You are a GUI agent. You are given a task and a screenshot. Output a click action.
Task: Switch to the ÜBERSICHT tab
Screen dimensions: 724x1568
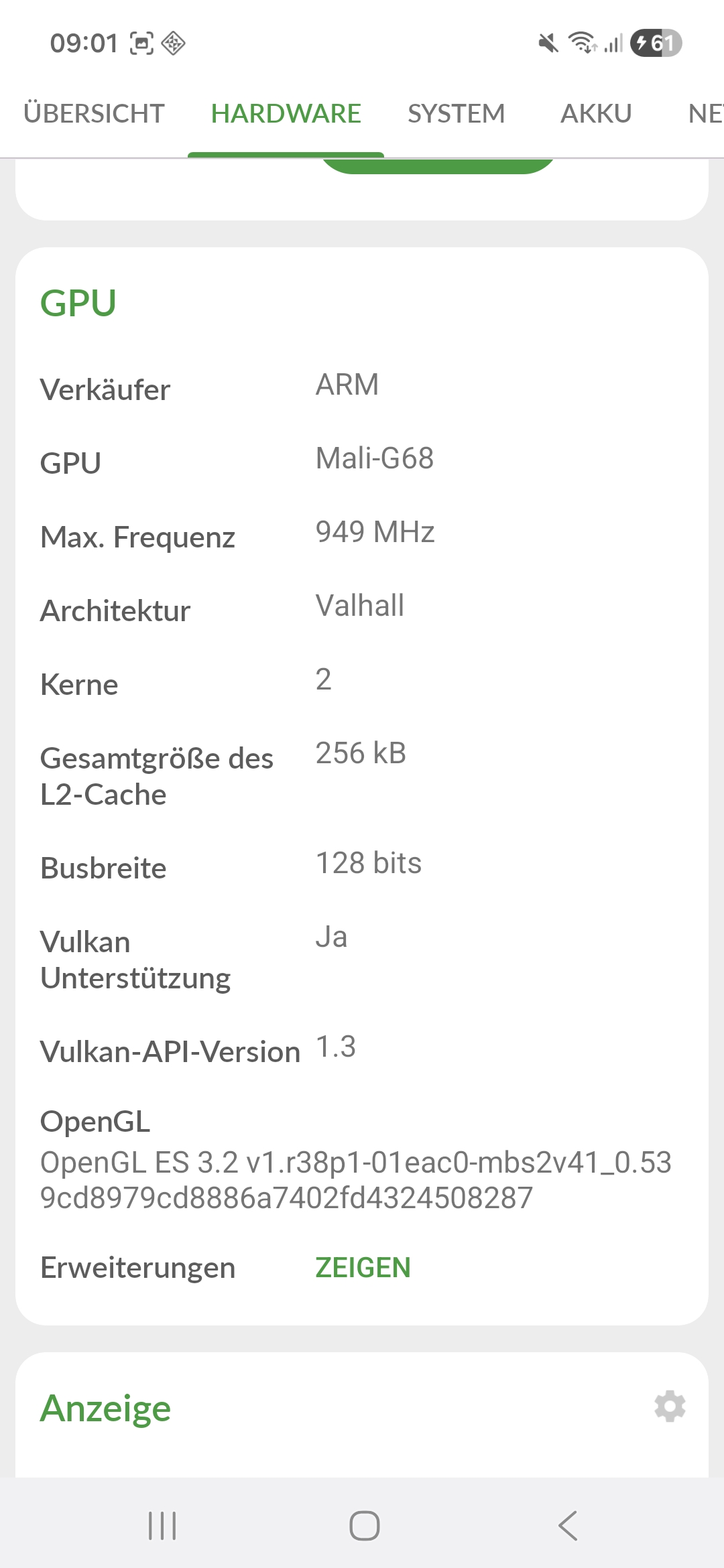(x=94, y=114)
